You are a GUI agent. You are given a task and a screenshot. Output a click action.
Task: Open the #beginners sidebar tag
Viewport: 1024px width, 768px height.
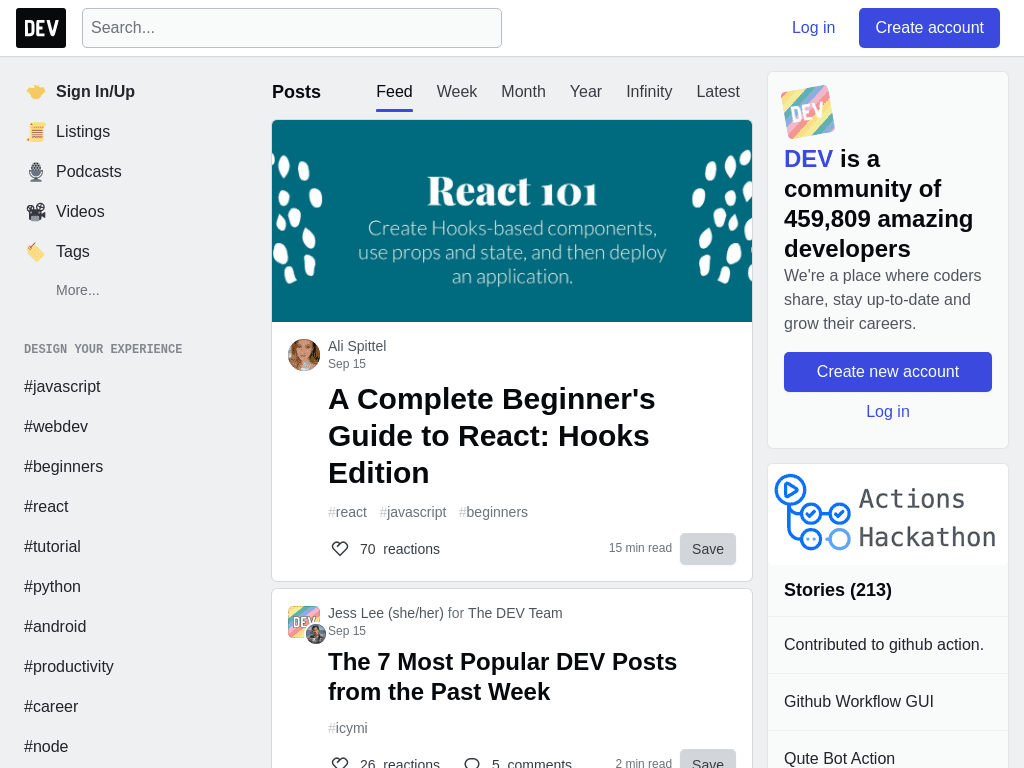point(63,466)
